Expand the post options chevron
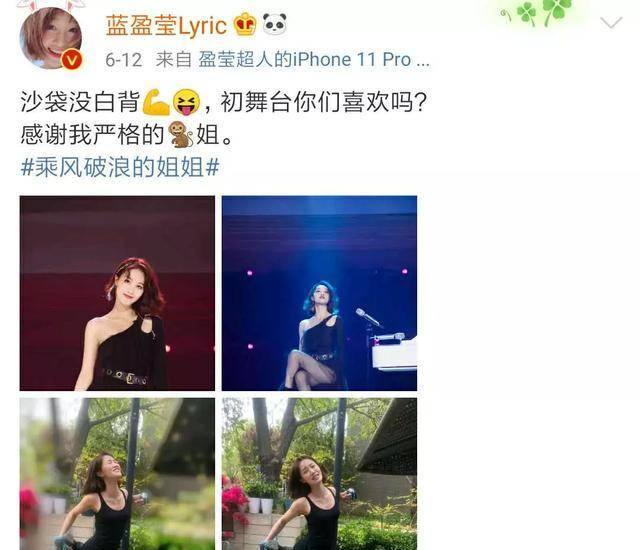The height and width of the screenshot is (550, 640). tap(611, 22)
